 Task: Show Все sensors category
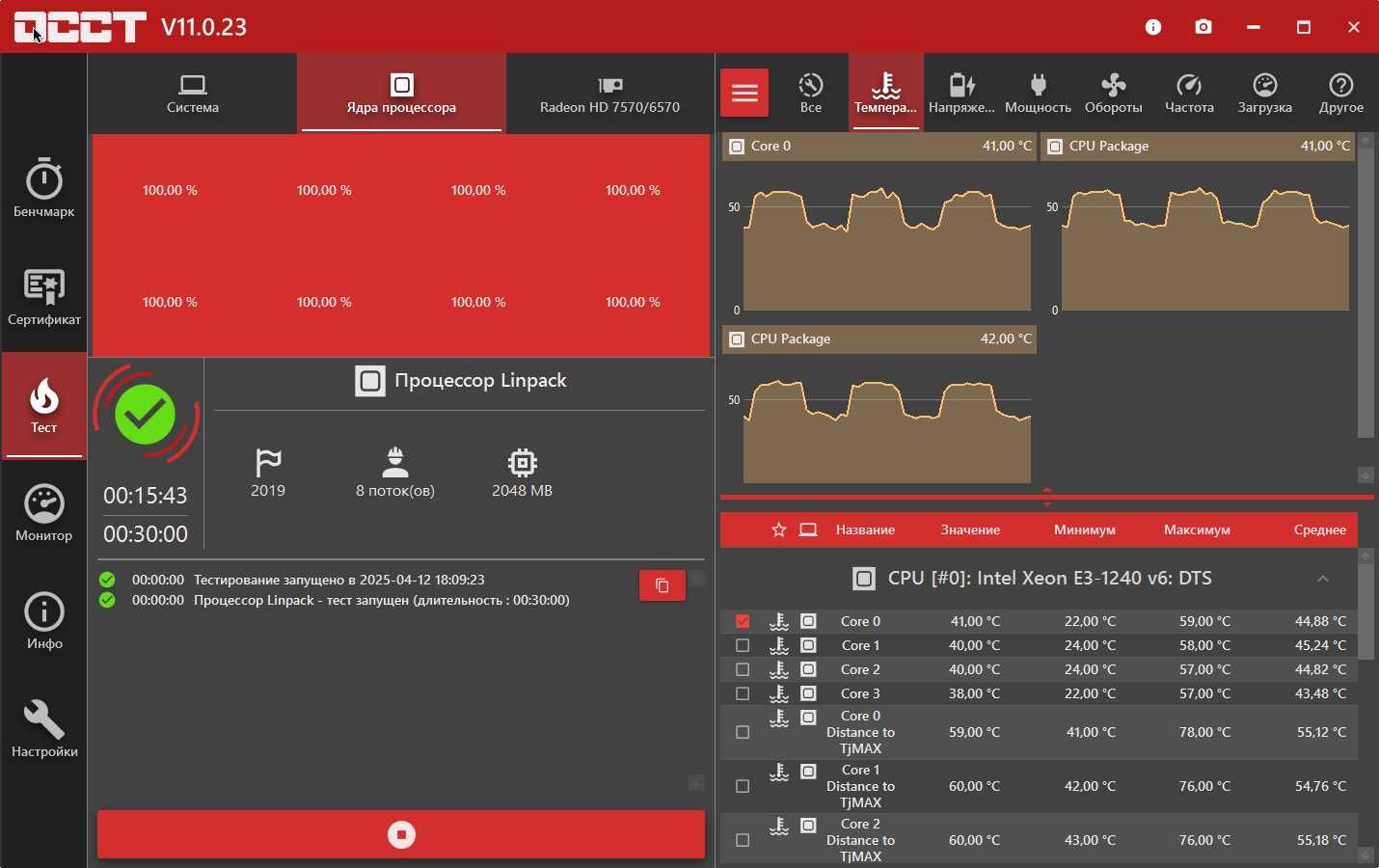(811, 93)
